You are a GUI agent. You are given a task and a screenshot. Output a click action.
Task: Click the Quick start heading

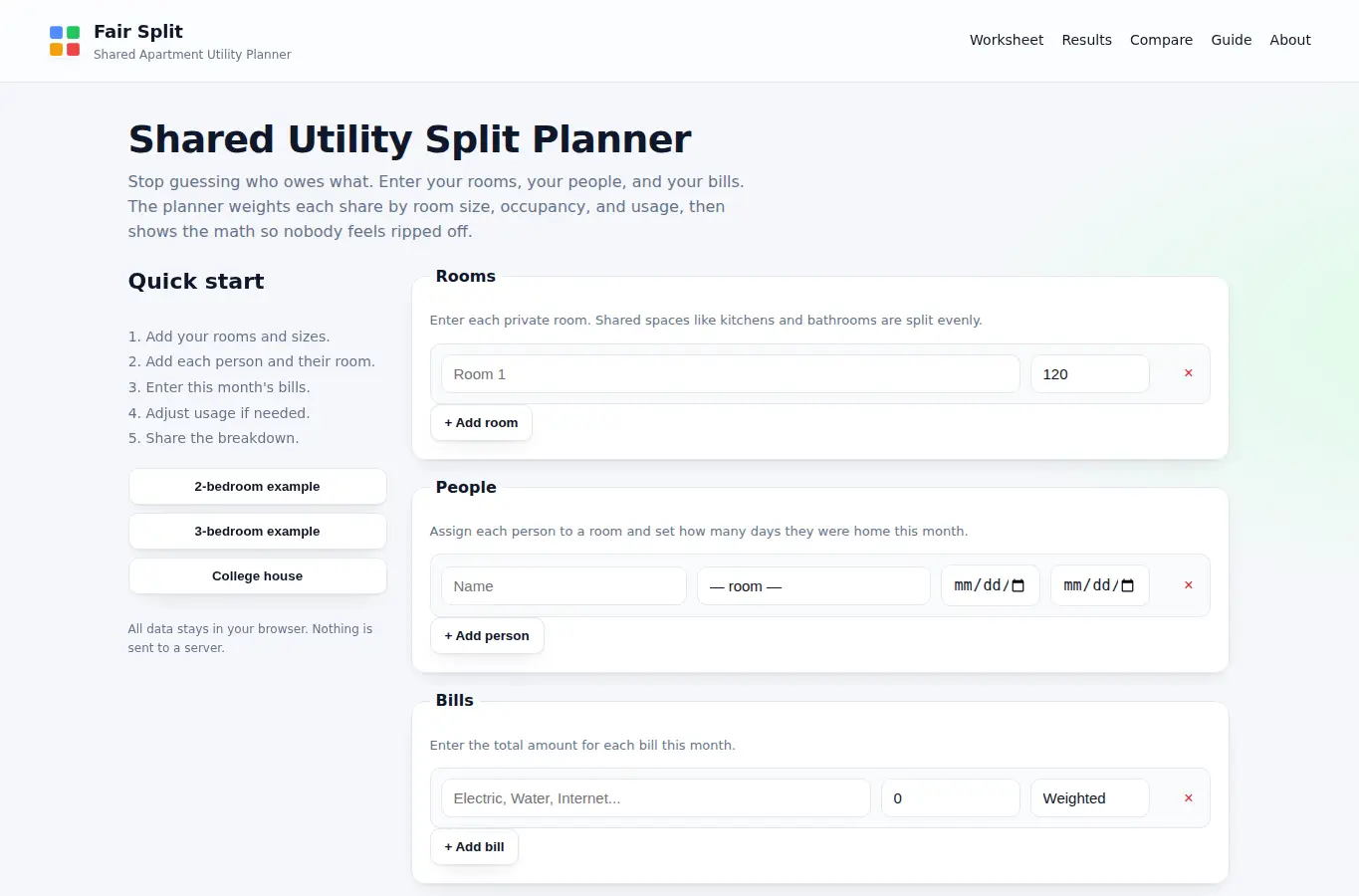pyautogui.click(x=196, y=282)
